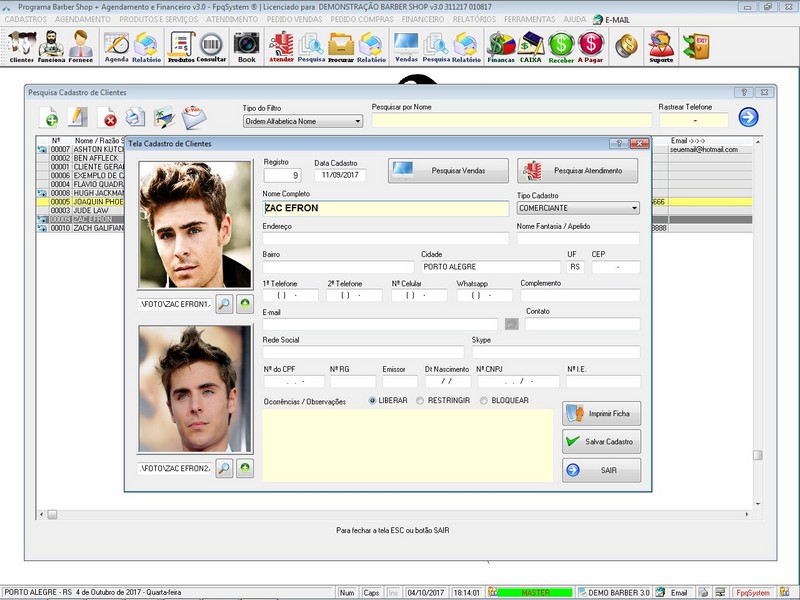Select the LIBERAR radio option

[373, 401]
